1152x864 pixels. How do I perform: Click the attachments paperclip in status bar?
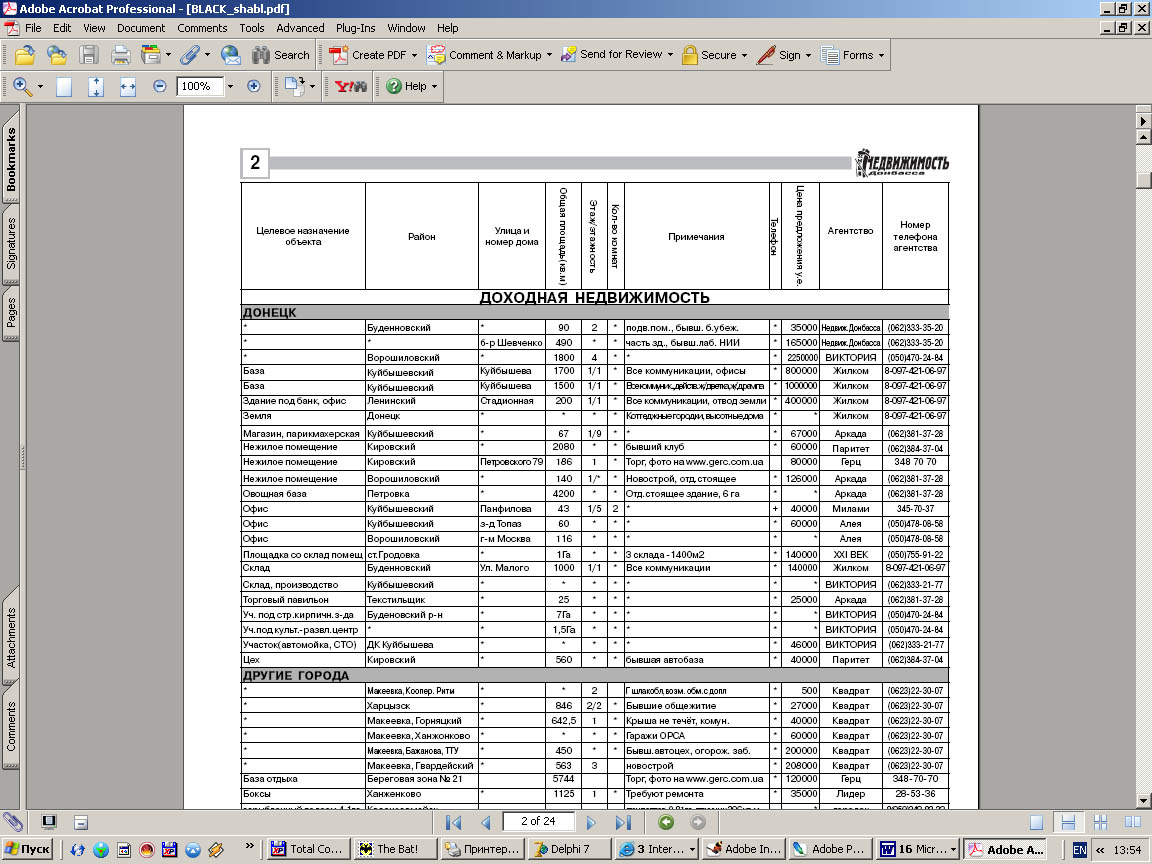point(12,822)
